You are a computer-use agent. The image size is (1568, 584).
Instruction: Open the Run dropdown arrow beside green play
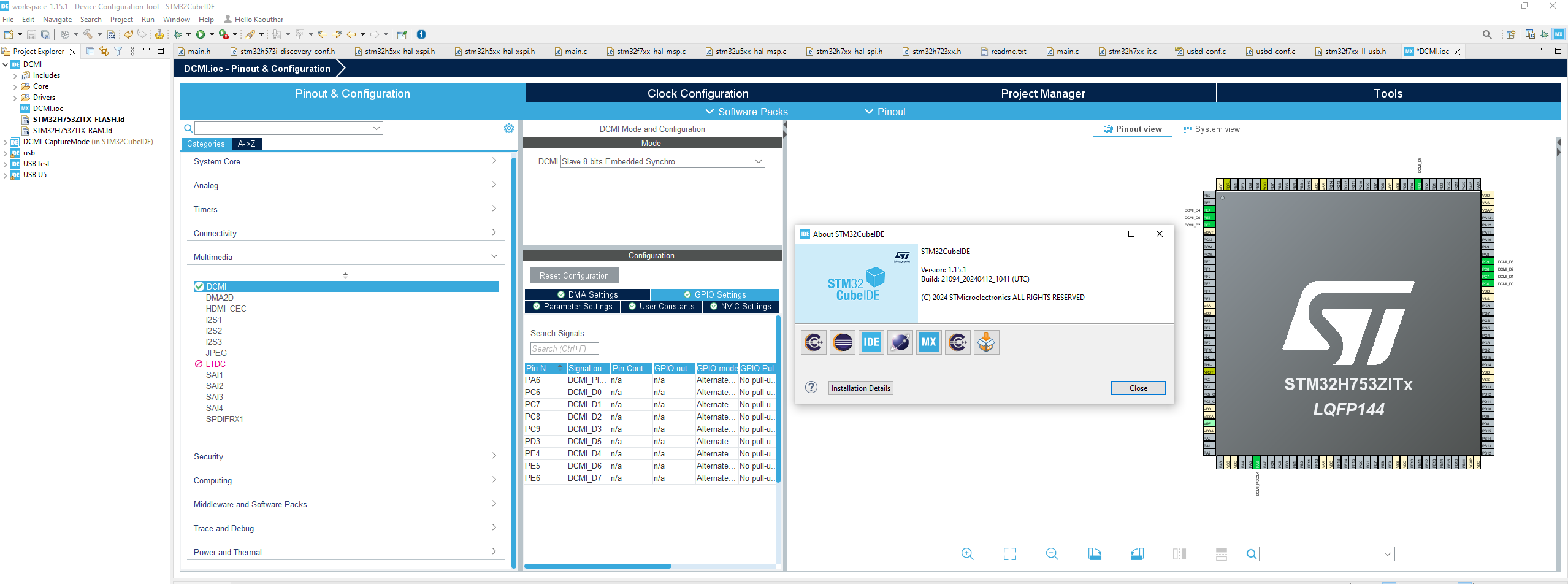coord(212,34)
